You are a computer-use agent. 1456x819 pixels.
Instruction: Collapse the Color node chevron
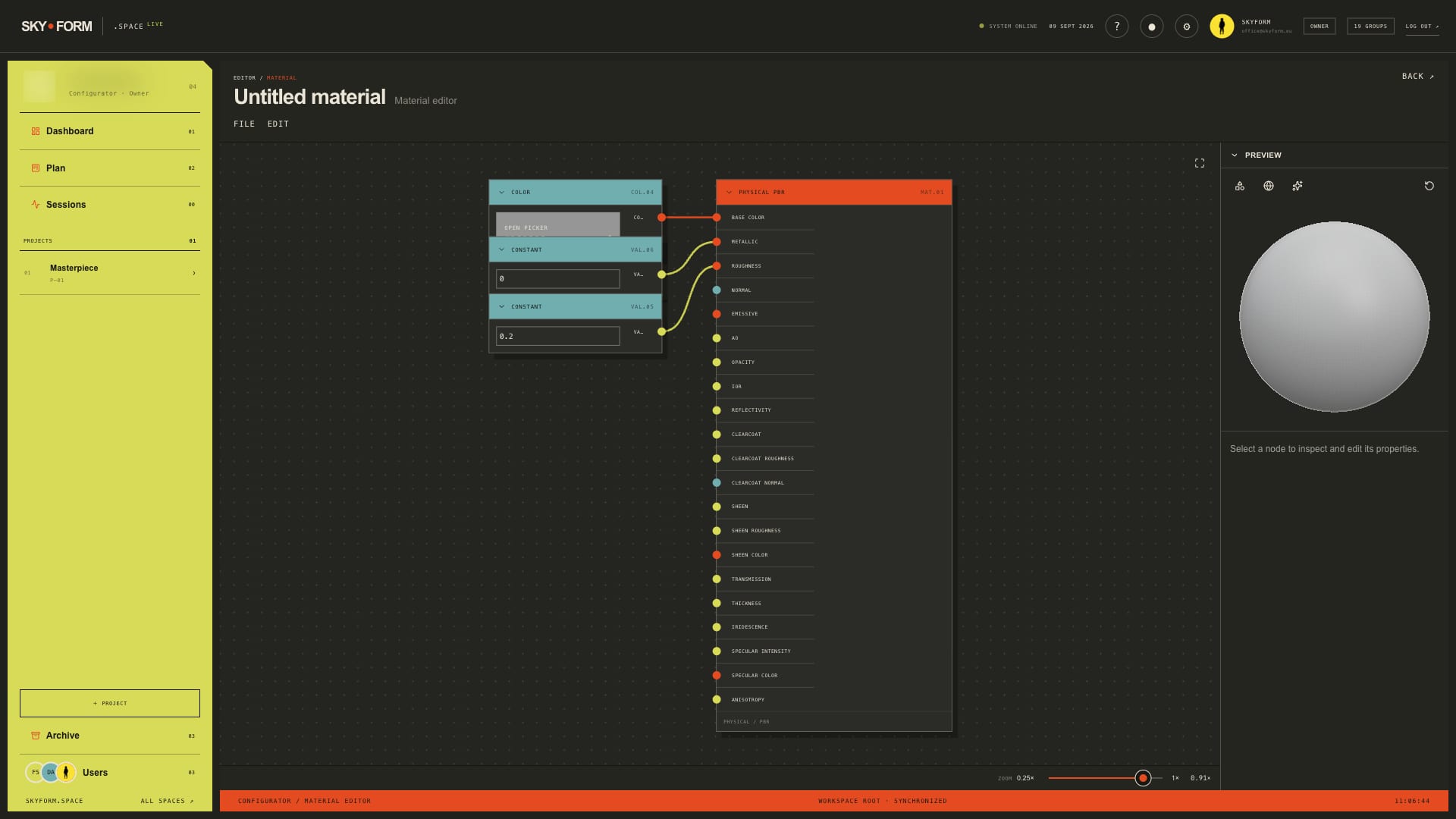501,193
